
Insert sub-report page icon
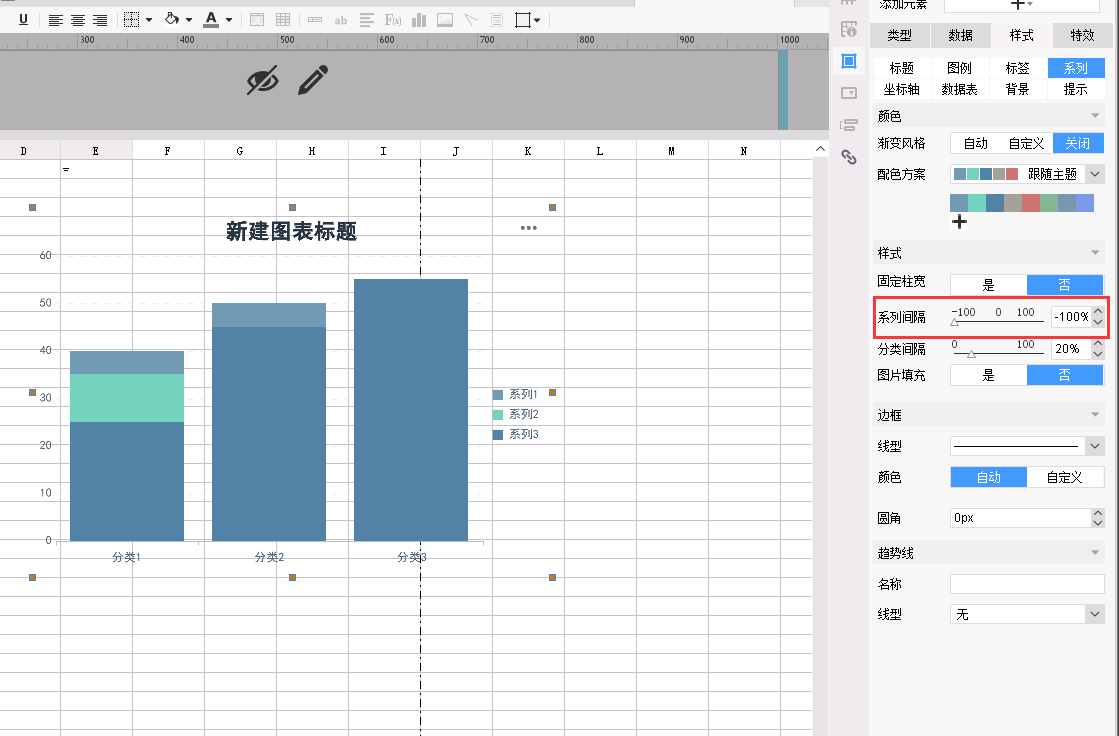pos(497,20)
